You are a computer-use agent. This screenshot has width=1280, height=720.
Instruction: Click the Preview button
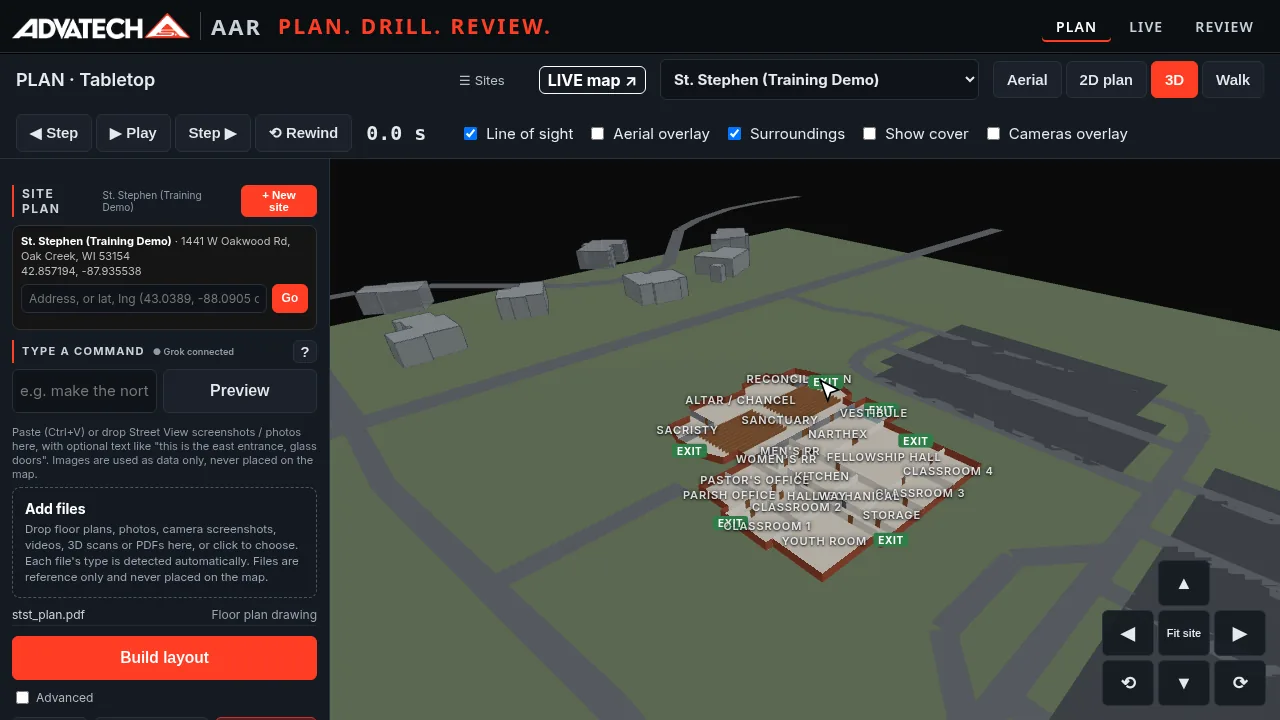click(x=240, y=391)
